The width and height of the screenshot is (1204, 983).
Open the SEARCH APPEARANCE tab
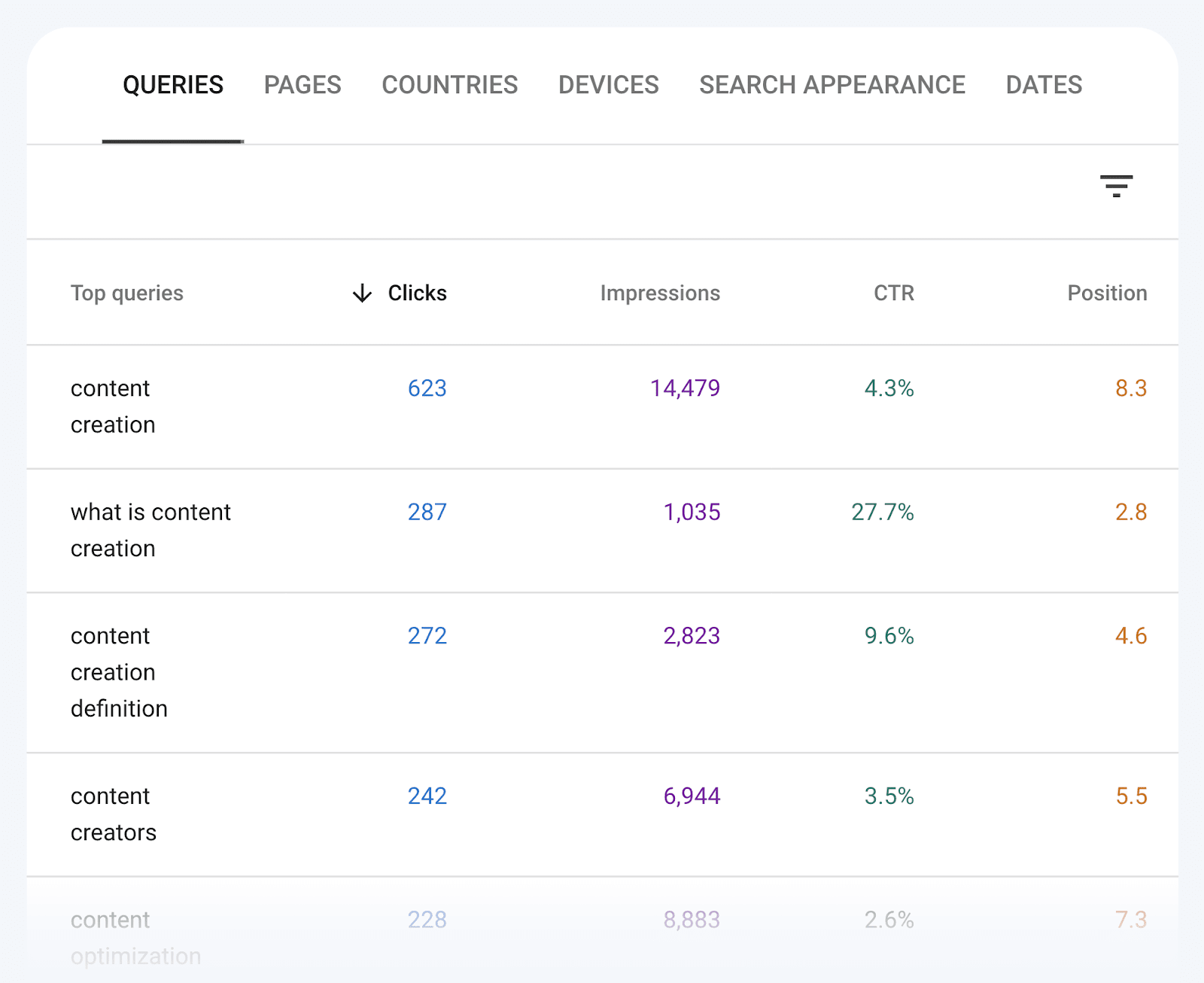pos(832,85)
